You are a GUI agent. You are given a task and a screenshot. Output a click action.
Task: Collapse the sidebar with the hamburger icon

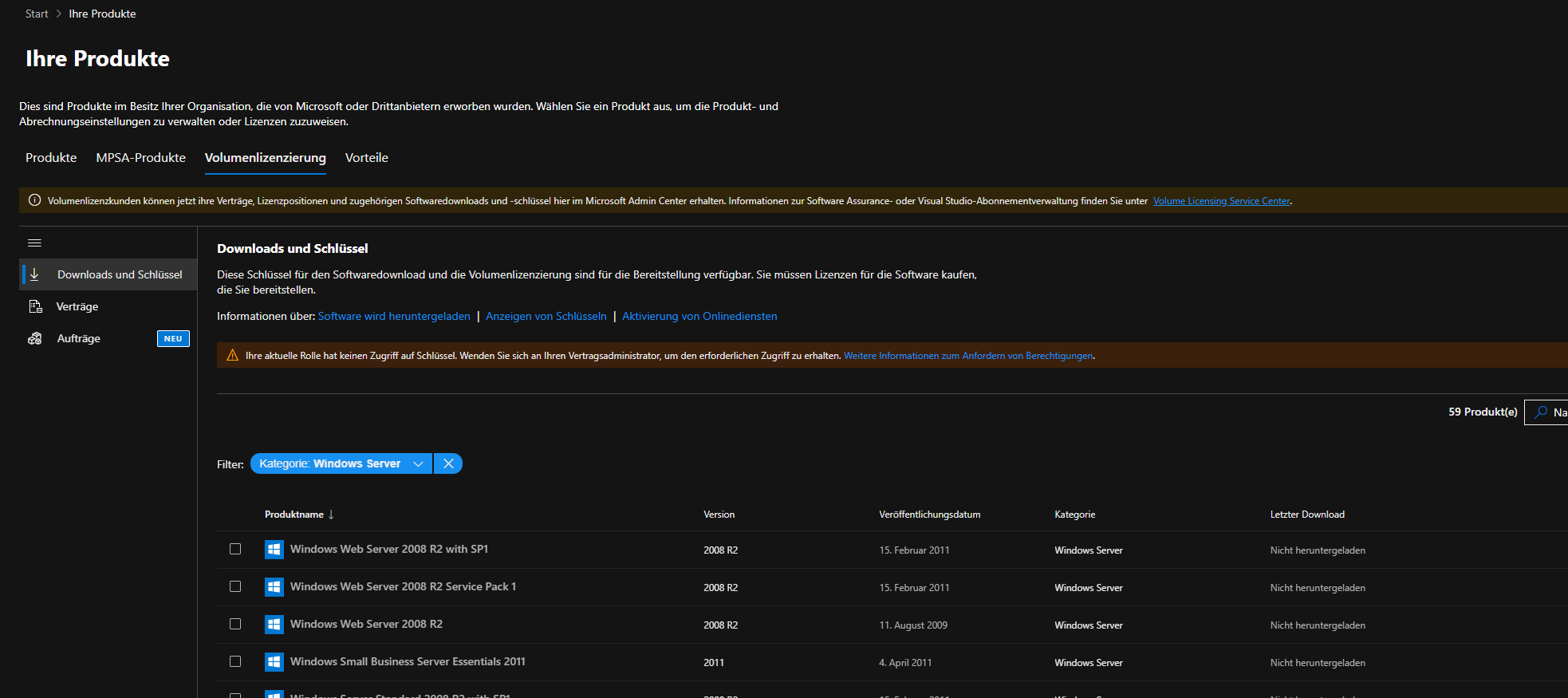pos(34,243)
